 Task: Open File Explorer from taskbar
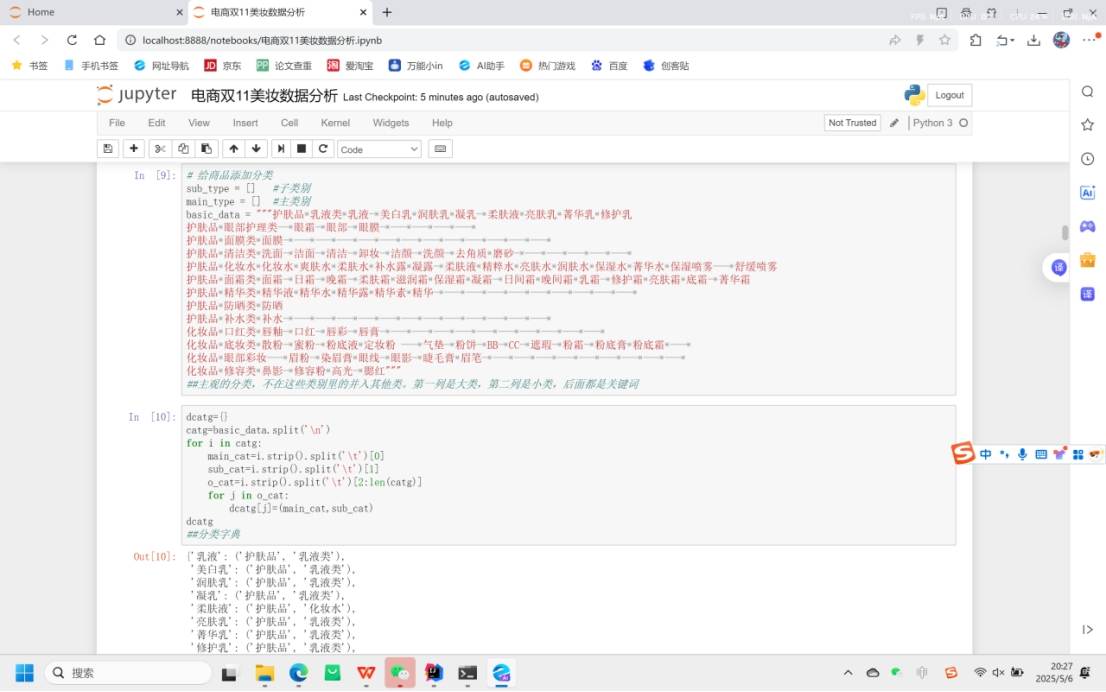click(x=265, y=673)
